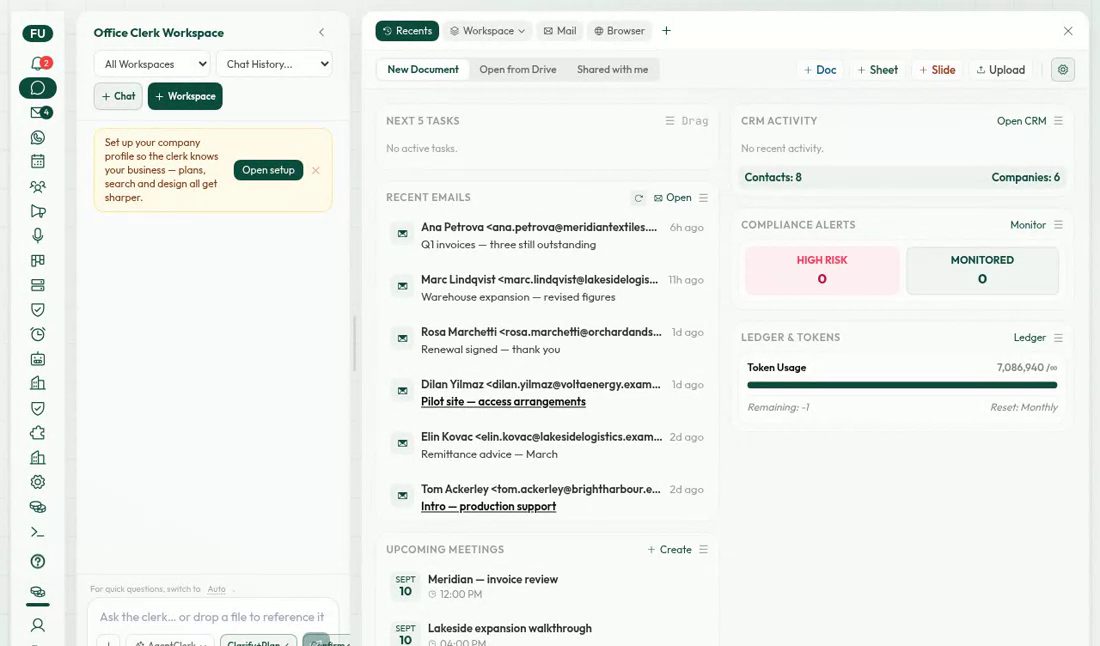Select the chat bubble icon in the sidebar

point(38,88)
